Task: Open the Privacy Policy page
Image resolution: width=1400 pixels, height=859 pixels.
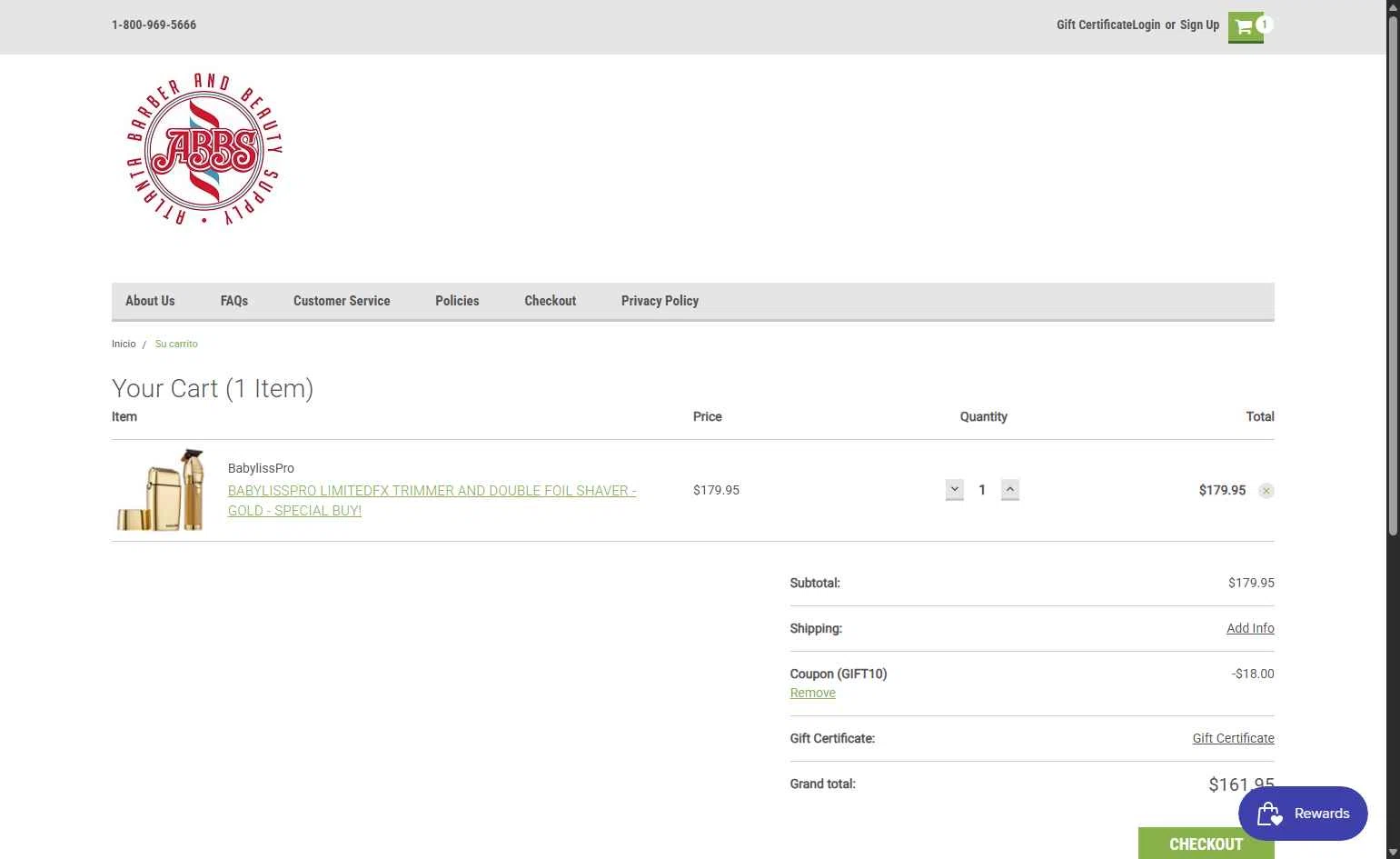Action: tap(660, 301)
